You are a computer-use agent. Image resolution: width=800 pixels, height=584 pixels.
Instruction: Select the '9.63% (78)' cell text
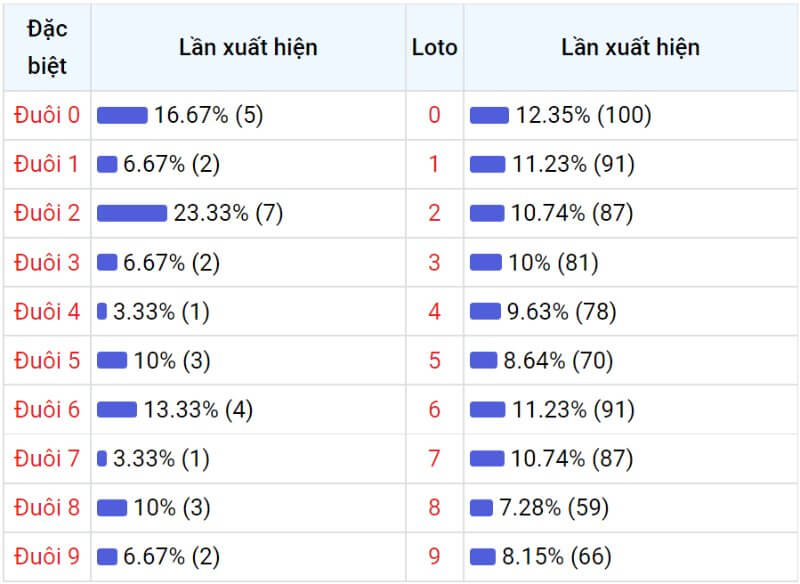[x=561, y=311]
